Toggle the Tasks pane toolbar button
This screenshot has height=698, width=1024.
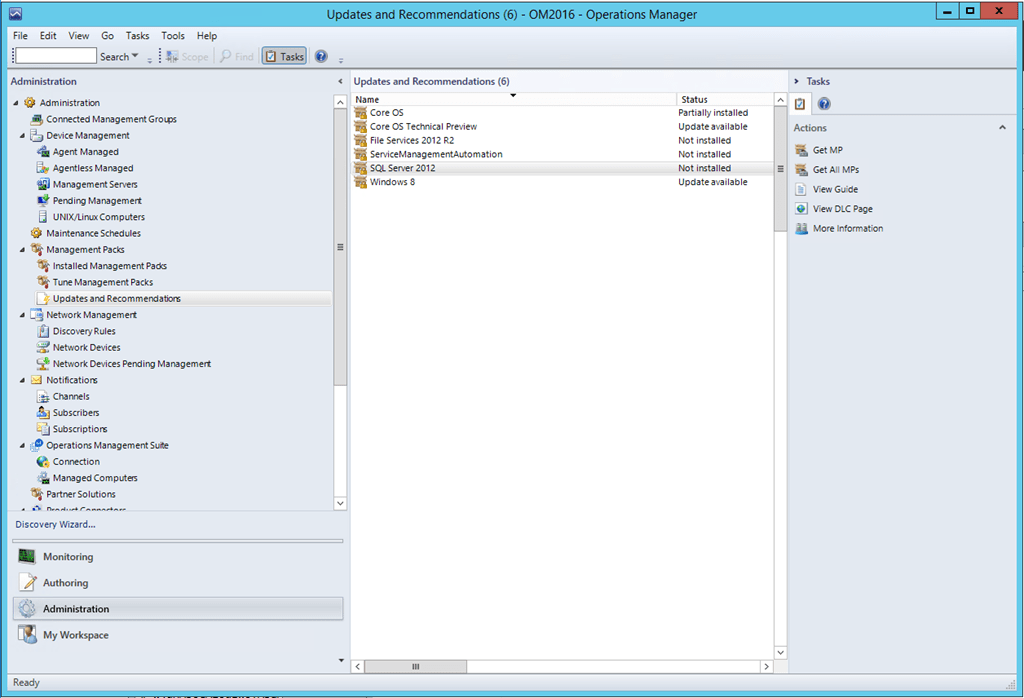pyautogui.click(x=285, y=56)
